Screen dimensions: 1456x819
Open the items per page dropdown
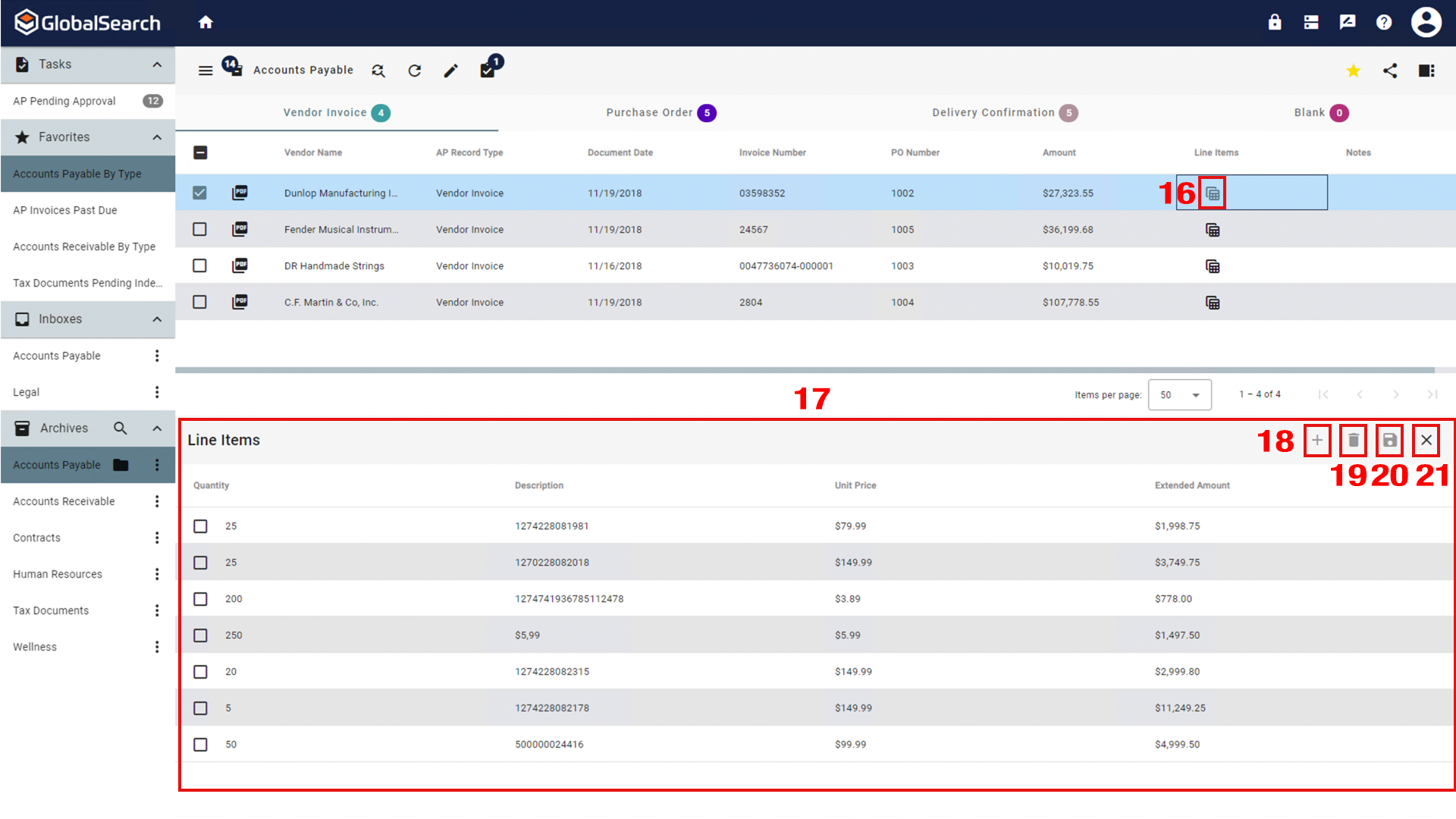click(1179, 394)
